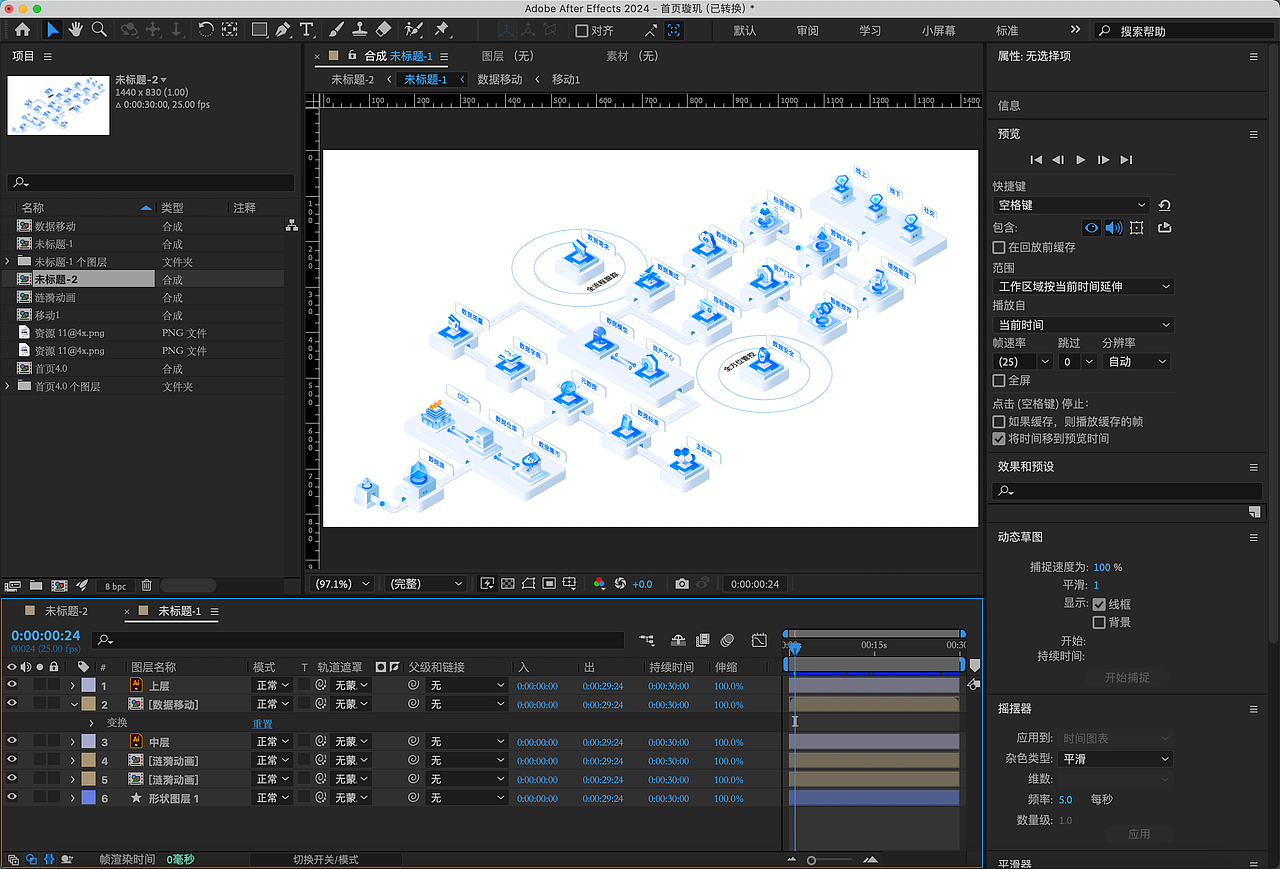Switch to timeline tab 未标题-2

click(x=66, y=611)
